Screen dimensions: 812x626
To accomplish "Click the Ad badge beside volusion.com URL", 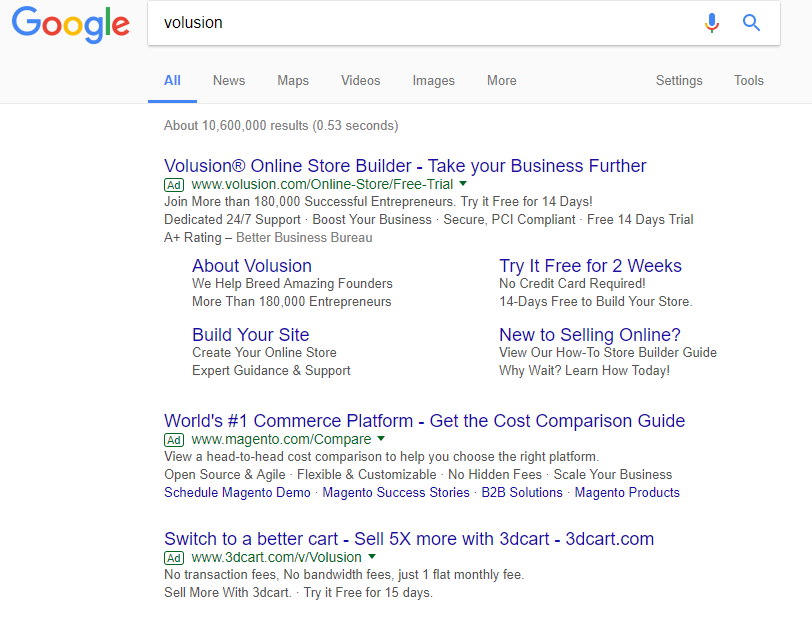I will coord(174,185).
